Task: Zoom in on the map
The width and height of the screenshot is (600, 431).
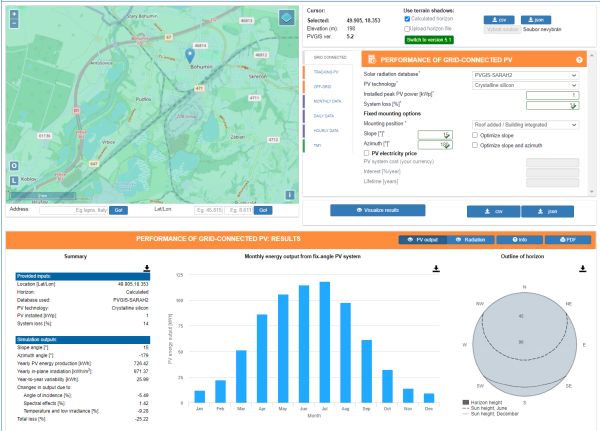Action: coord(14,15)
